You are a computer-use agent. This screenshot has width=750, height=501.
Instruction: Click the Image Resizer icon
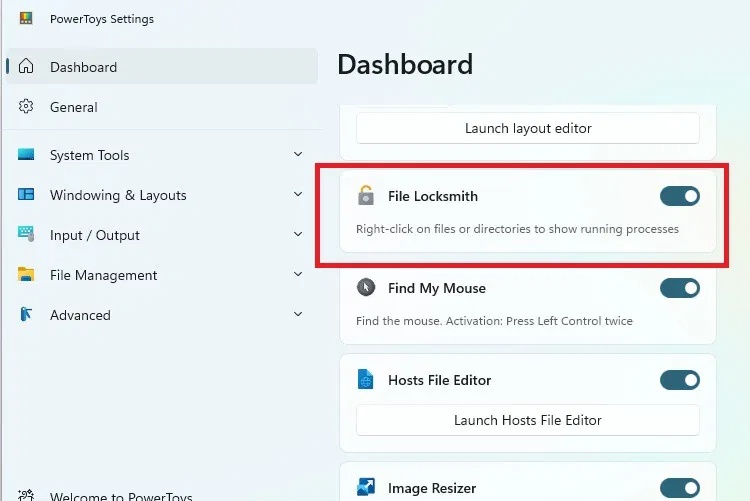366,487
